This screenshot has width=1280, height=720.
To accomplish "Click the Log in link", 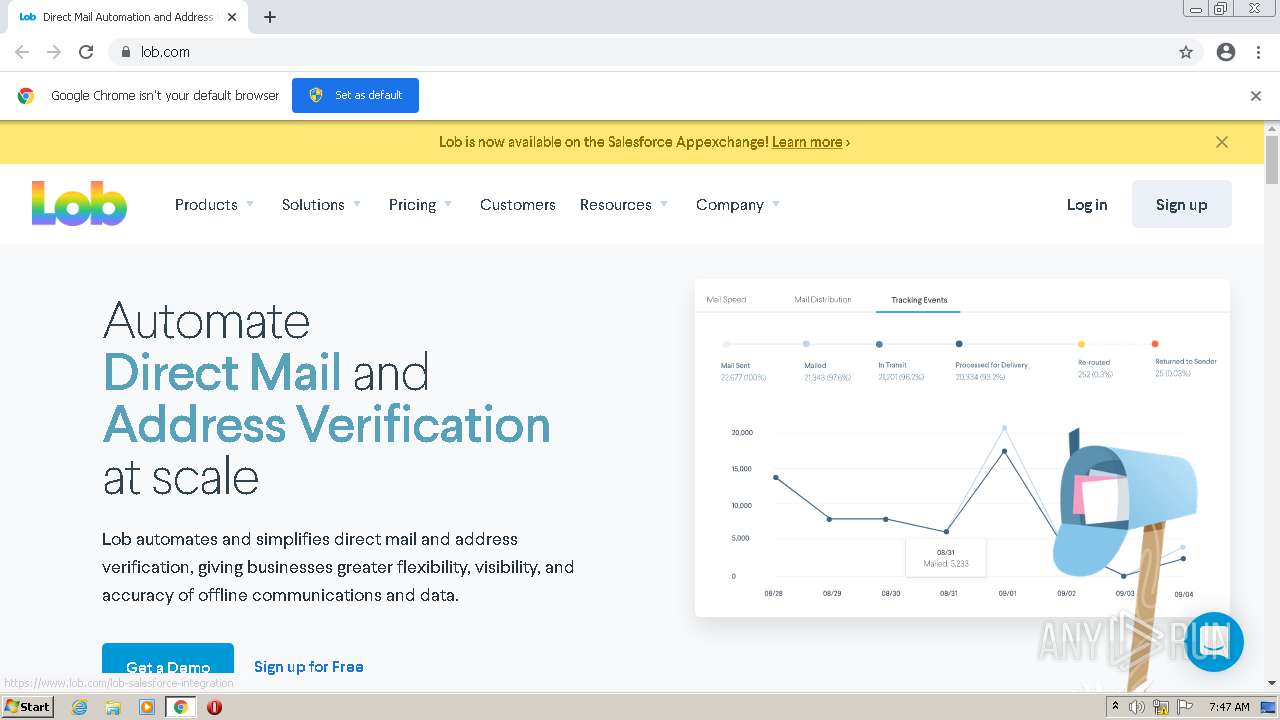I will pyautogui.click(x=1087, y=204).
